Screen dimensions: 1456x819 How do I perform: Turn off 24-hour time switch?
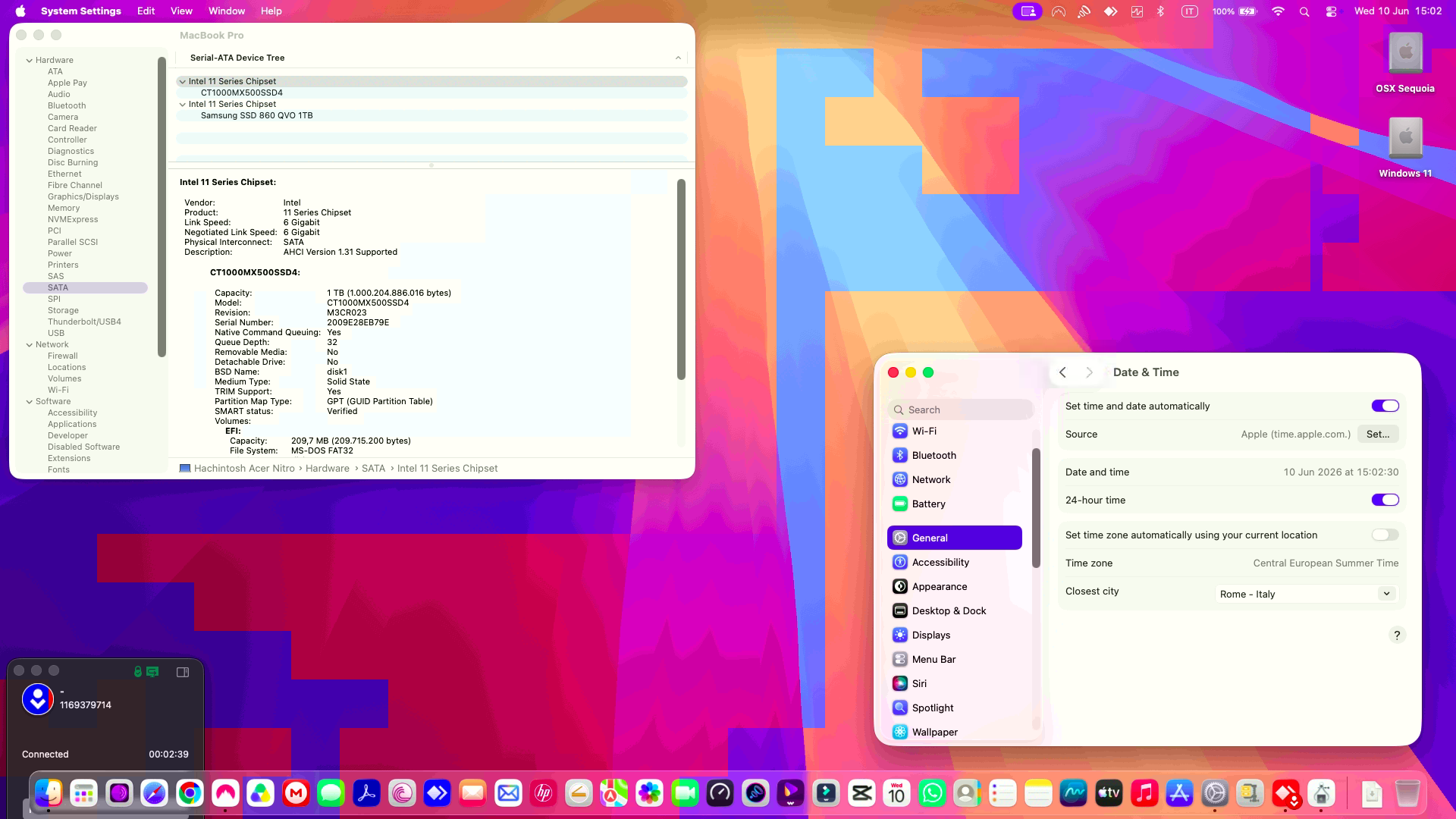1385,500
